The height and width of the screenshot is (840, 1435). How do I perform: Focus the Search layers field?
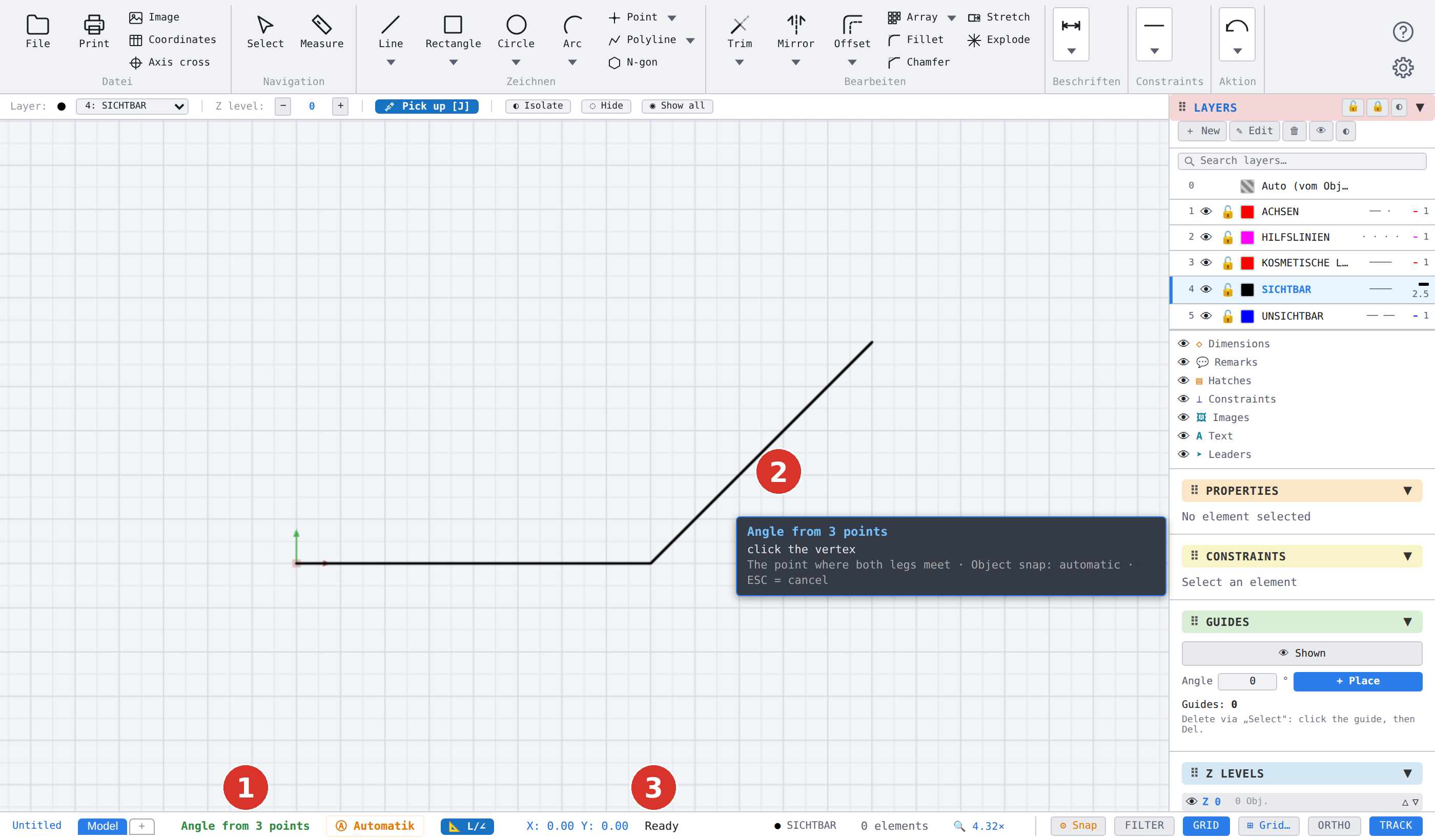click(x=1302, y=161)
